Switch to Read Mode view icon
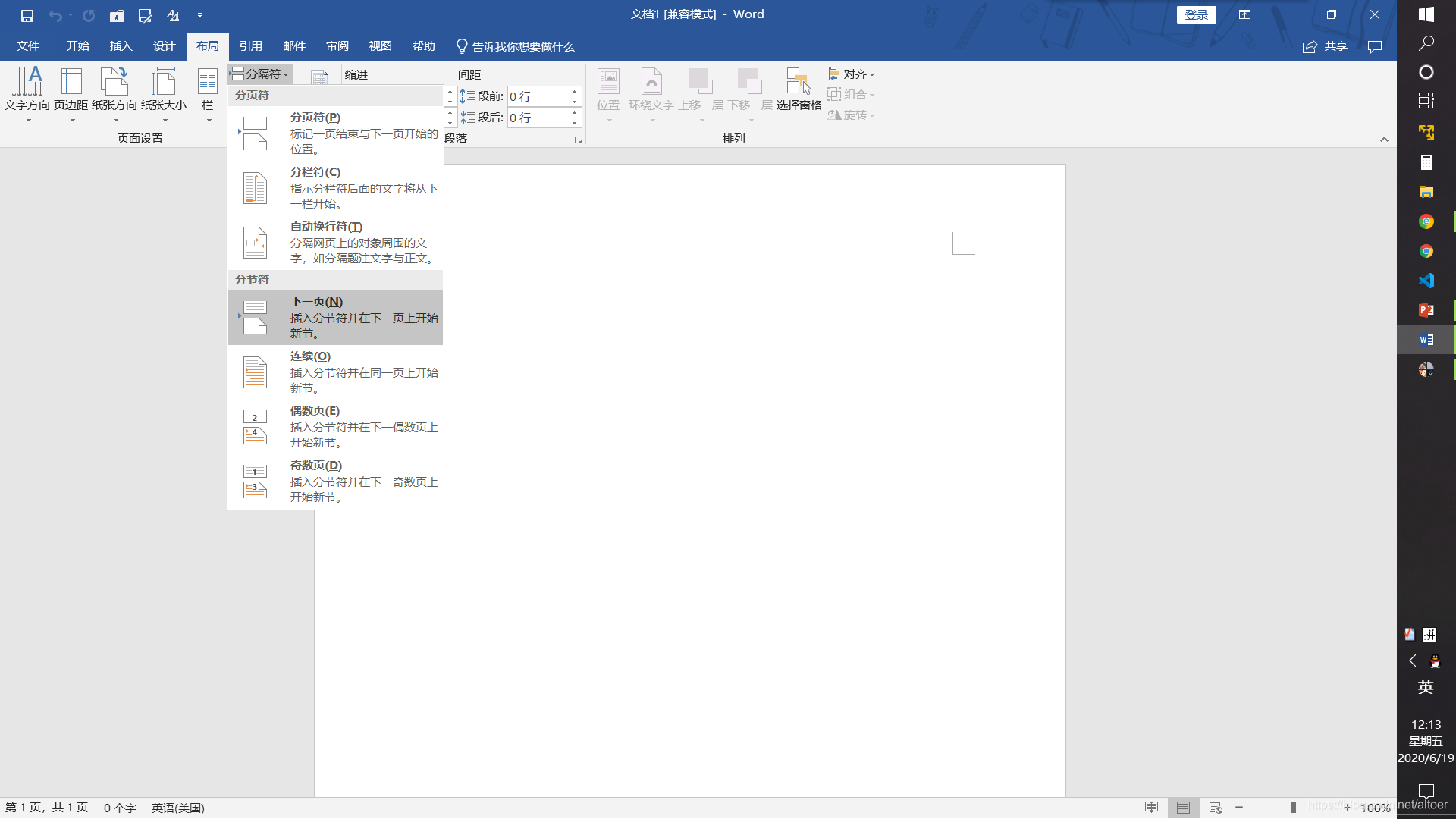This screenshot has height=819, width=1456. pyautogui.click(x=1151, y=808)
